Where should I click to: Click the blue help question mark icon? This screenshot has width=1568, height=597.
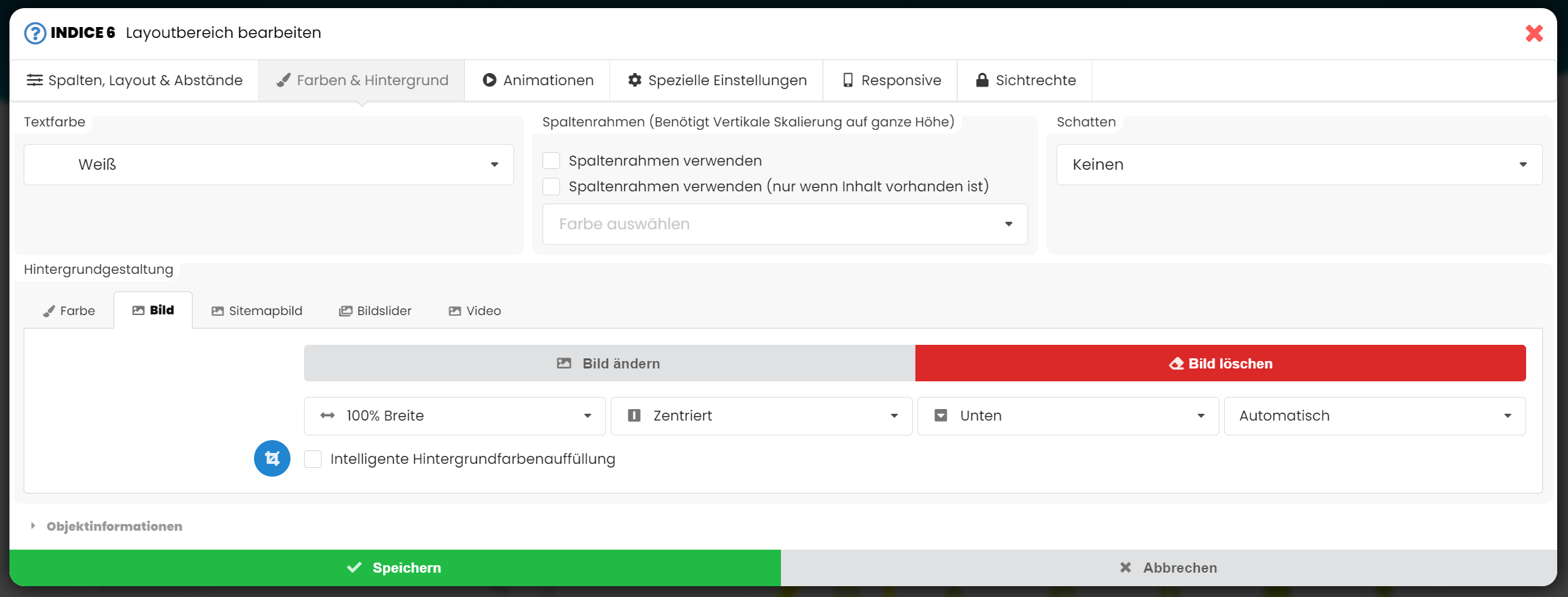click(x=35, y=33)
